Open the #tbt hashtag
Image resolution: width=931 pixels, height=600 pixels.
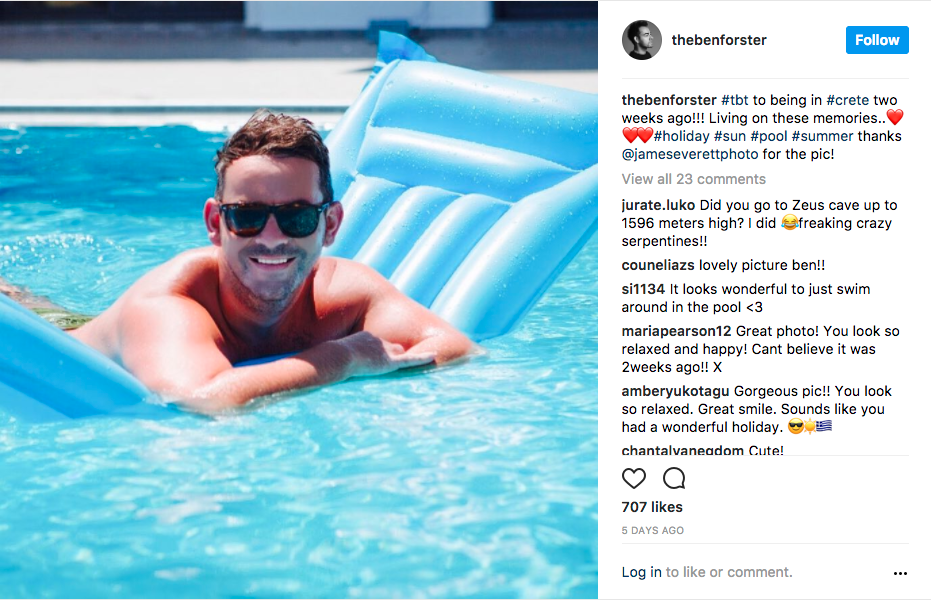(x=734, y=100)
